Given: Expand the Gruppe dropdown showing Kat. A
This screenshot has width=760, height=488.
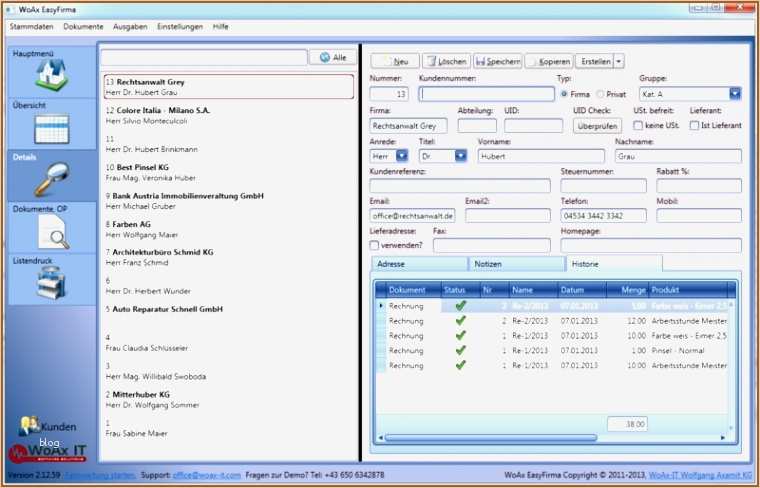Looking at the screenshot, I should [x=735, y=94].
